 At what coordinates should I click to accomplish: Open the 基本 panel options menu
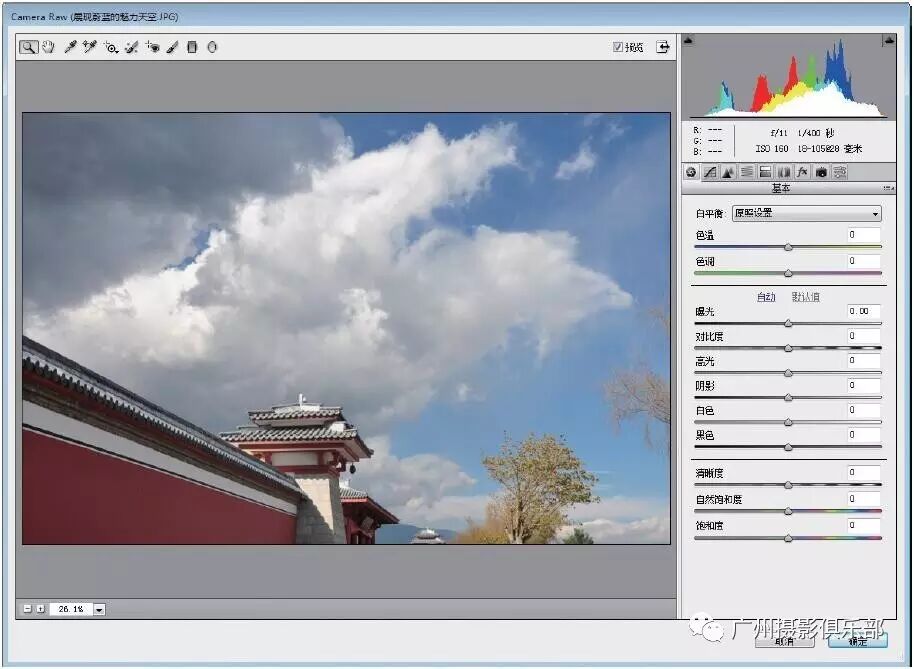(x=888, y=188)
